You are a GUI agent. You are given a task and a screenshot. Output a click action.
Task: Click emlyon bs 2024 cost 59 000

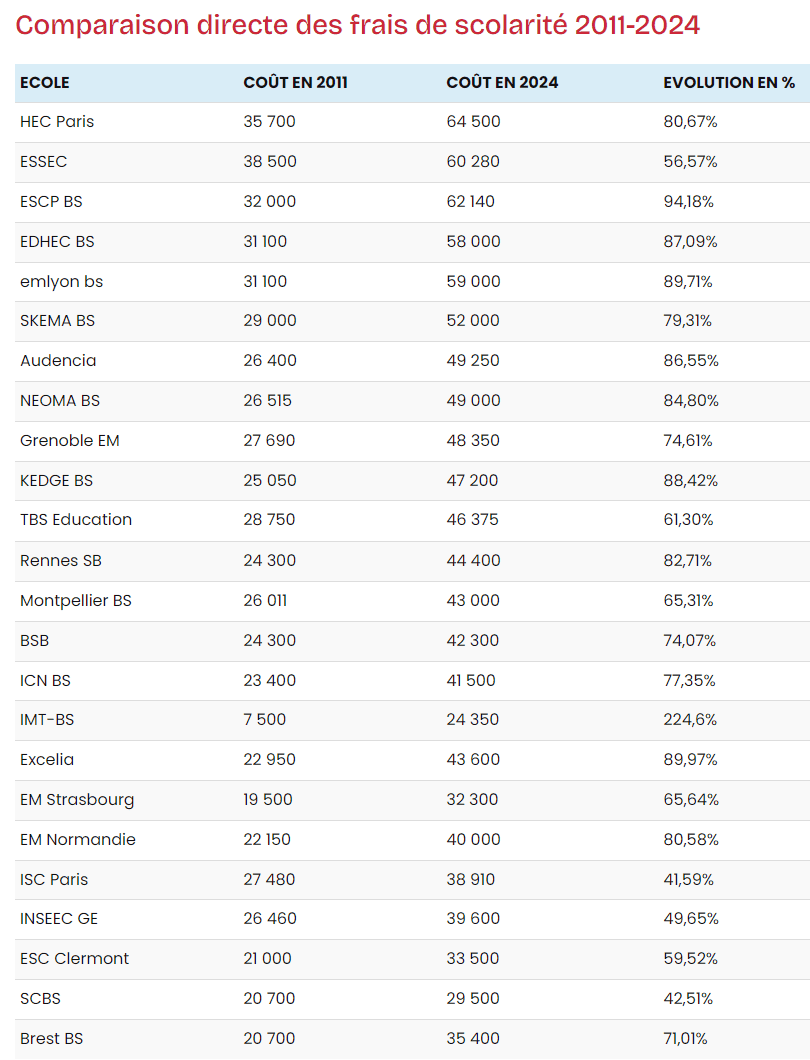point(473,281)
